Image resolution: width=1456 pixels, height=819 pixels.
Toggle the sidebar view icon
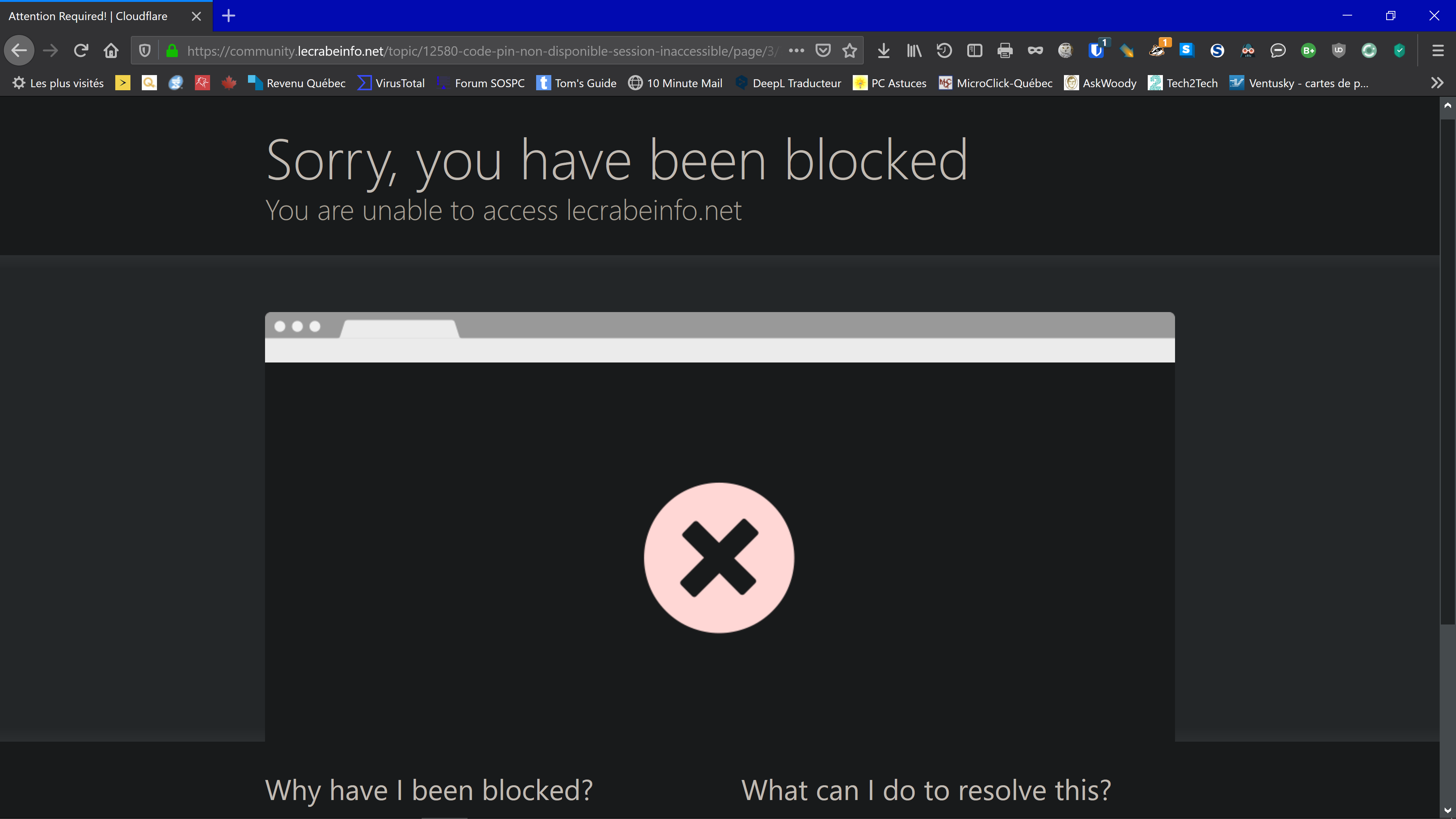point(974,51)
